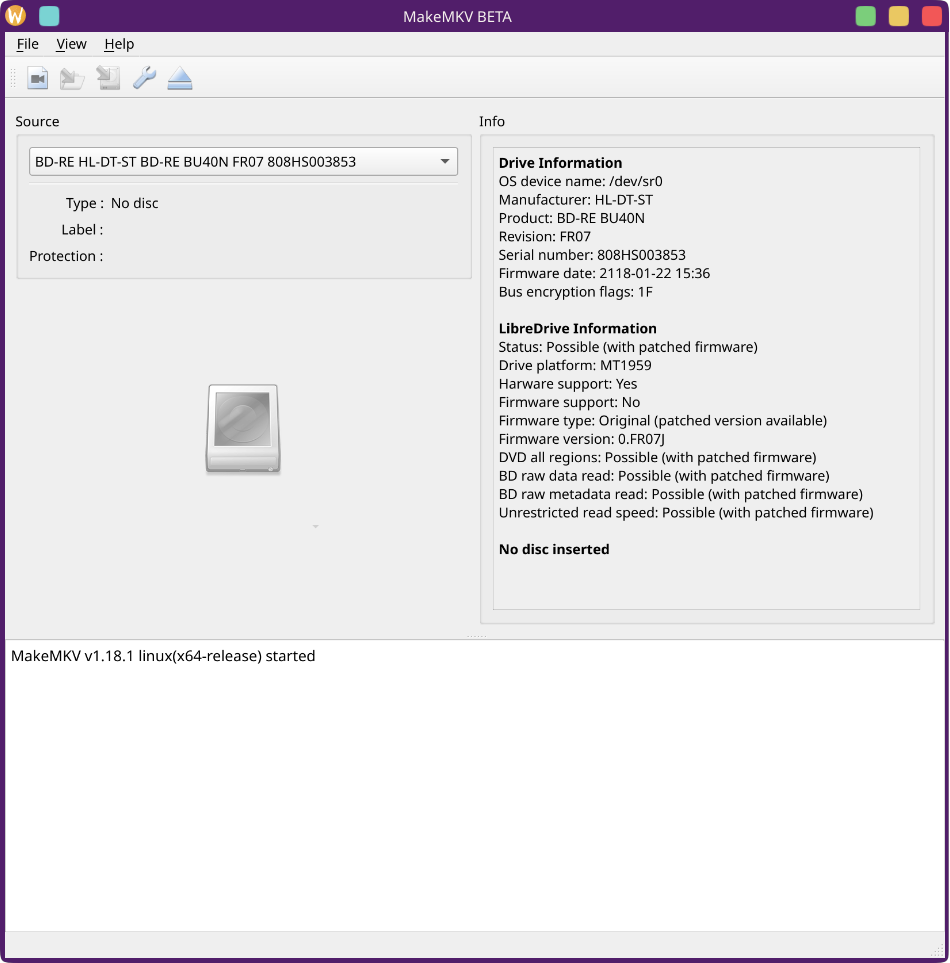Click the 'Label :' field
The width and height of the screenshot is (950, 963).
pos(82,230)
